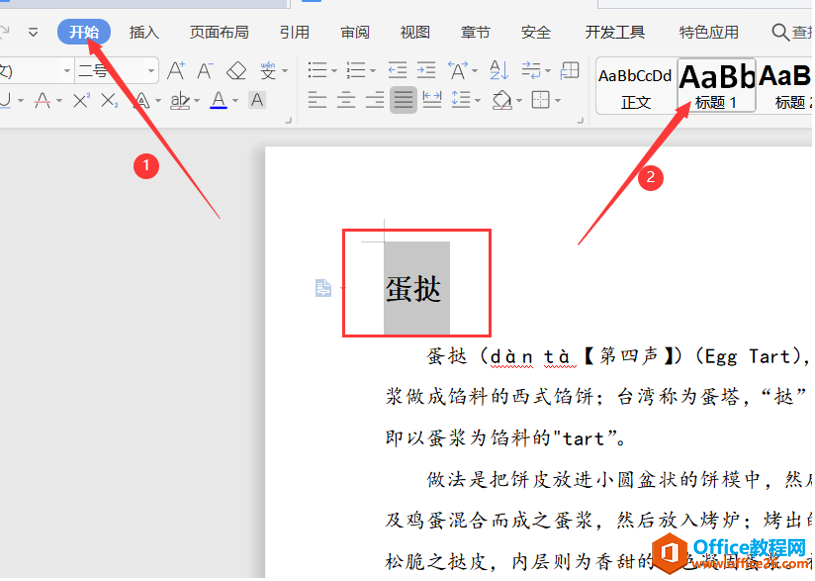The width and height of the screenshot is (815, 581).
Task: Open the Shading color dropdown arrow
Action: click(x=519, y=100)
